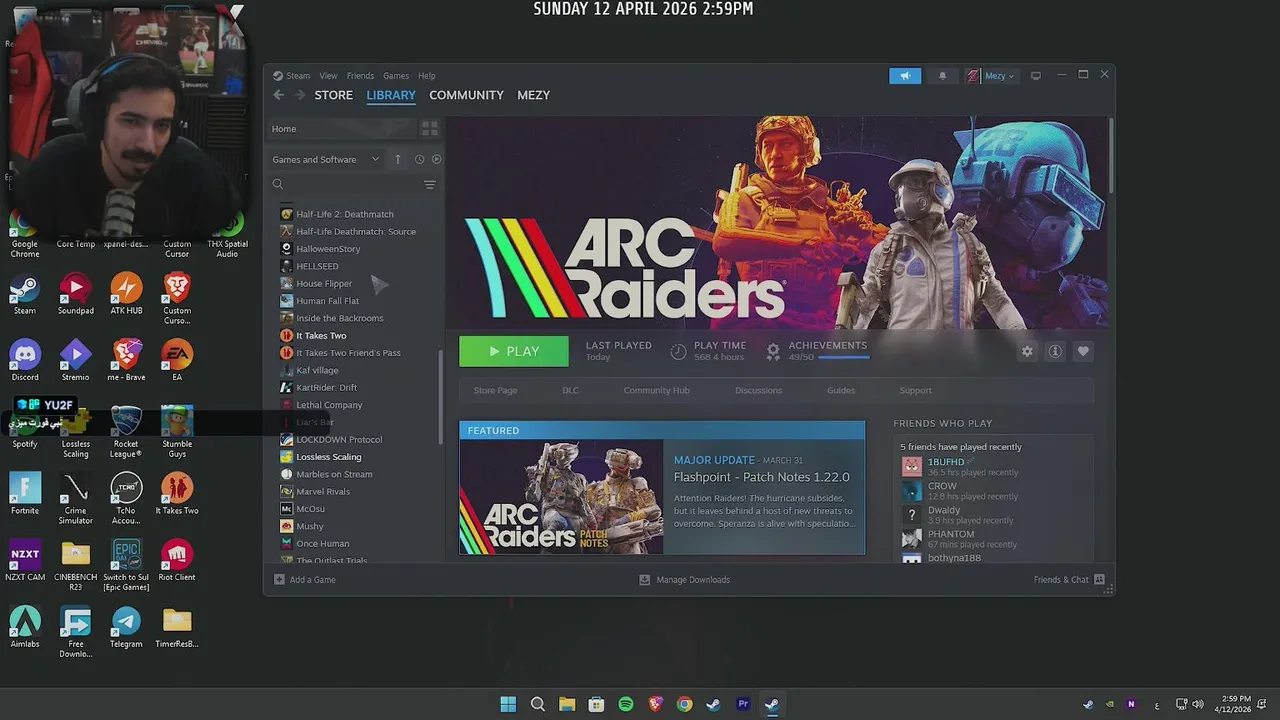Open Windows Start button on taskbar
Image resolution: width=1280 pixels, height=720 pixels.
click(508, 704)
